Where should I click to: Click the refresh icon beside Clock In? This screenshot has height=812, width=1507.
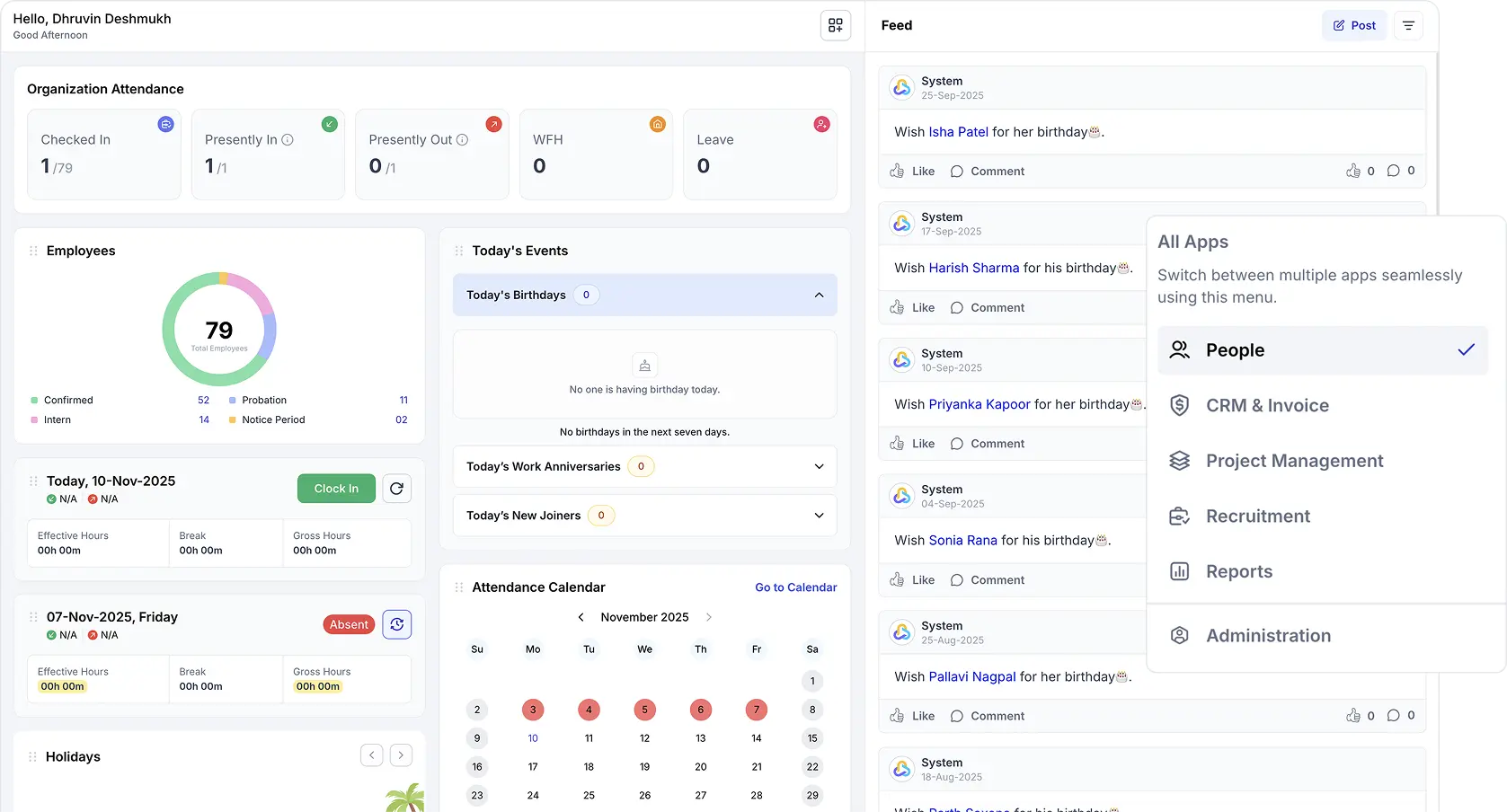pos(396,488)
